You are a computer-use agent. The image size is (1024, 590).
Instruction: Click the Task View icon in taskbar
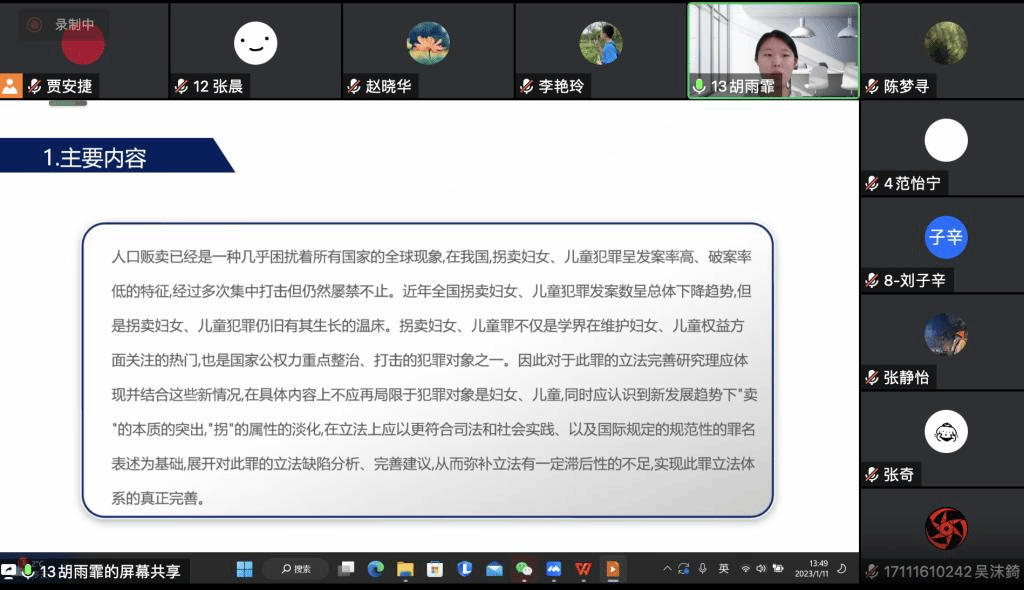[x=346, y=569]
